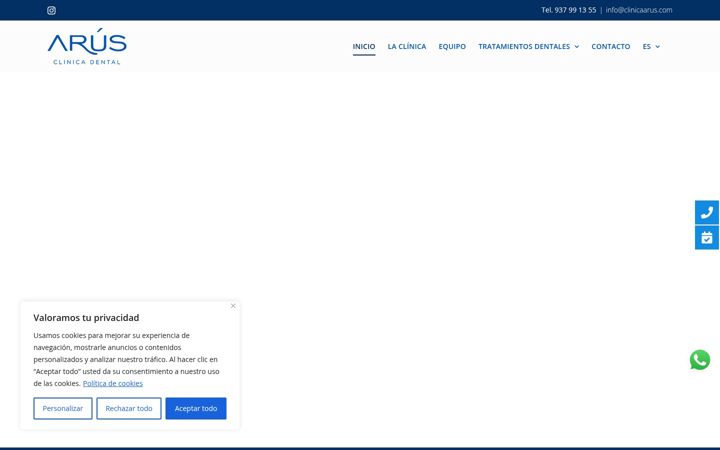Viewport: 720px width, 450px height.
Task: Expand the TRATAMIENTOS DENTALES dropdown
Action: 529,46
